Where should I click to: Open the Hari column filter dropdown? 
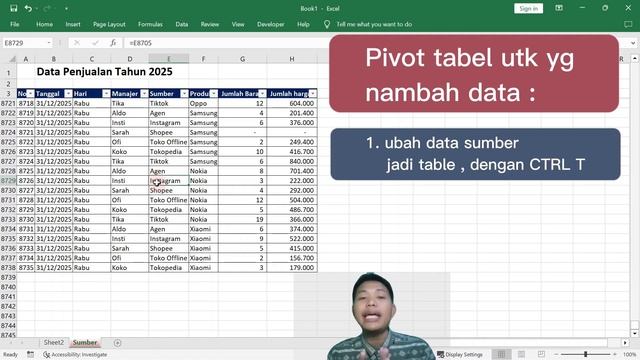pyautogui.click(x=106, y=94)
